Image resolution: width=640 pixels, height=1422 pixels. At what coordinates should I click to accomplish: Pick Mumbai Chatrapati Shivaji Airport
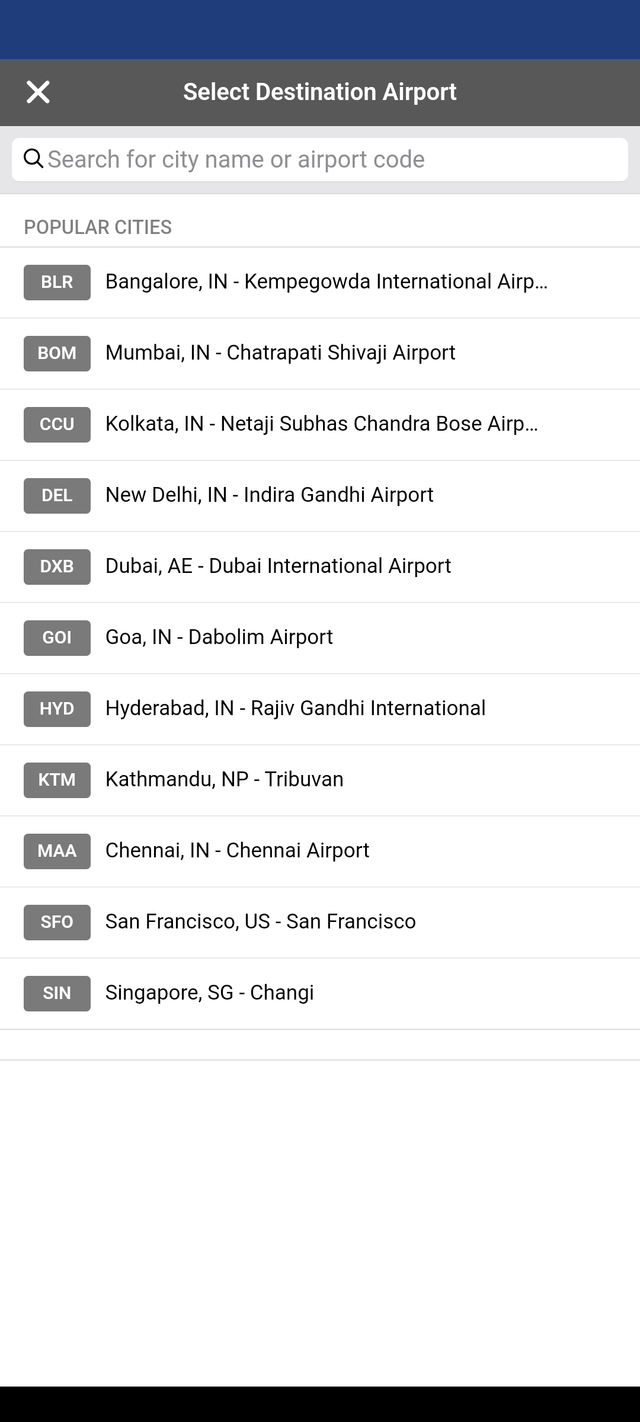tap(320, 353)
